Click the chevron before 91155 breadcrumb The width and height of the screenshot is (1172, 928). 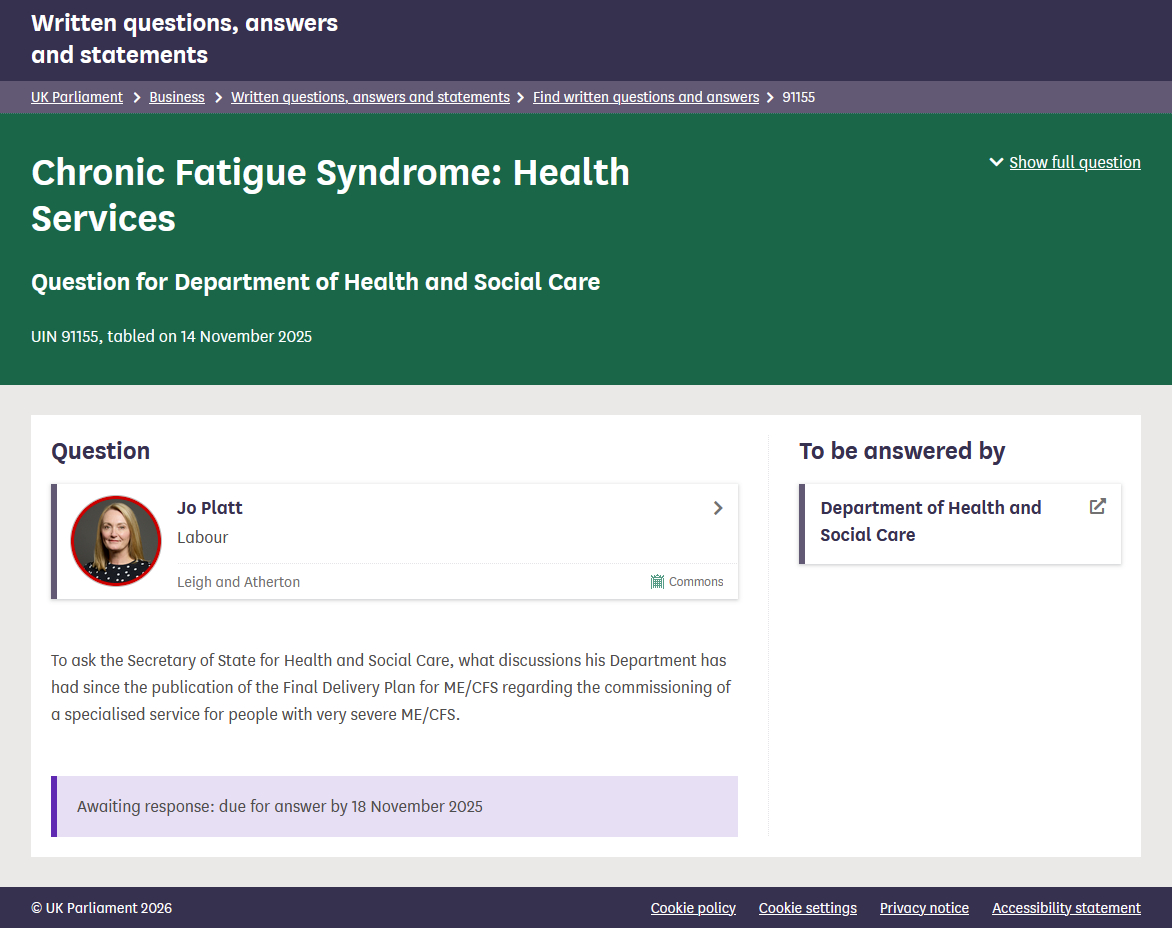click(x=770, y=97)
